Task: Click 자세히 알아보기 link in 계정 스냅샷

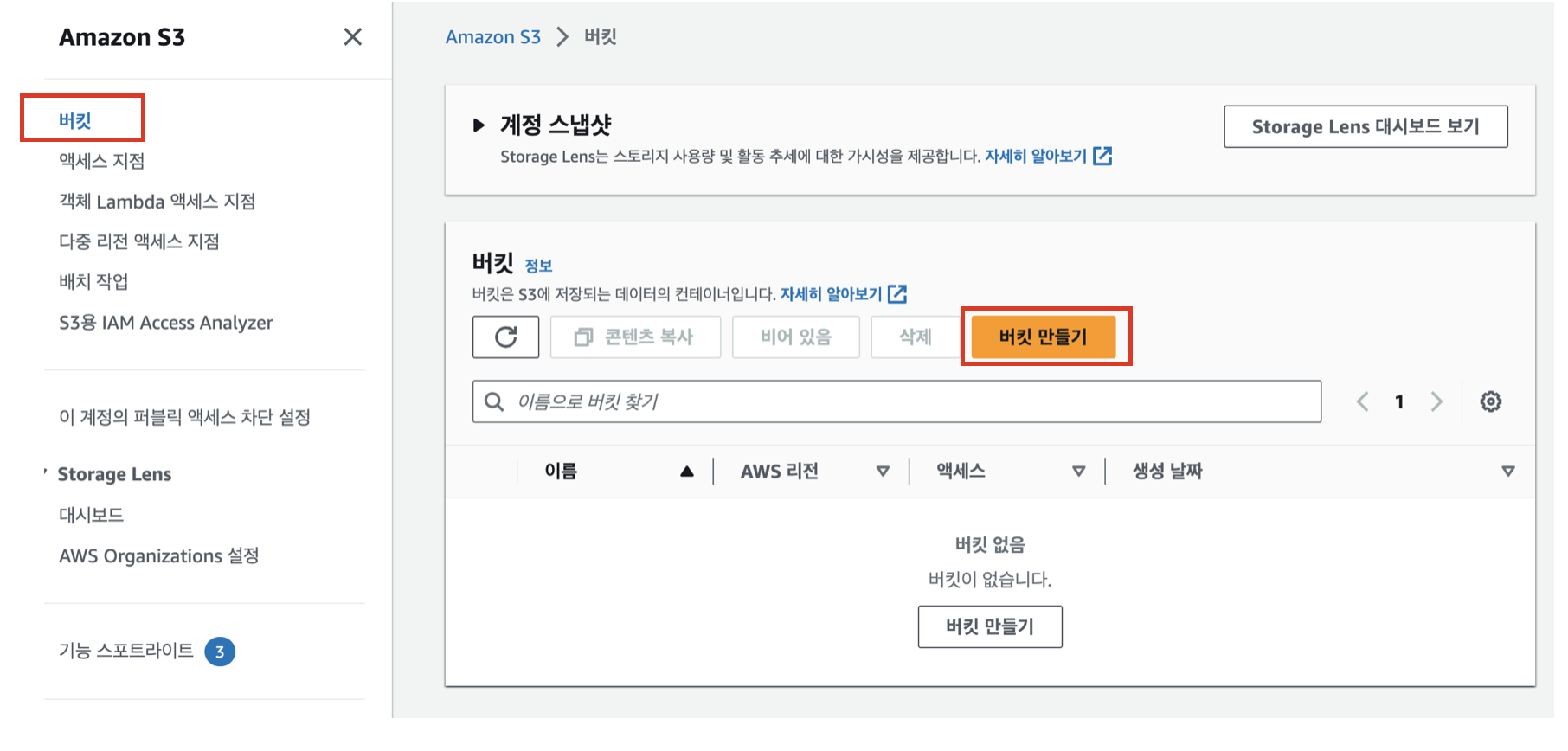Action: click(x=1036, y=156)
